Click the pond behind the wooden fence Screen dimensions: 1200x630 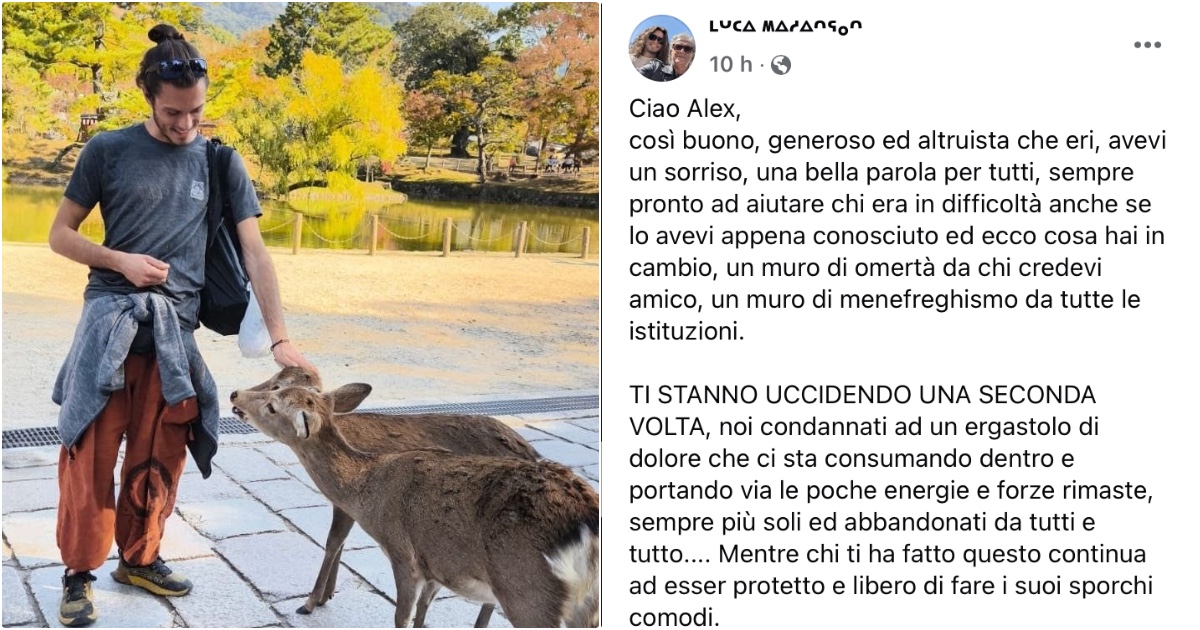420,225
